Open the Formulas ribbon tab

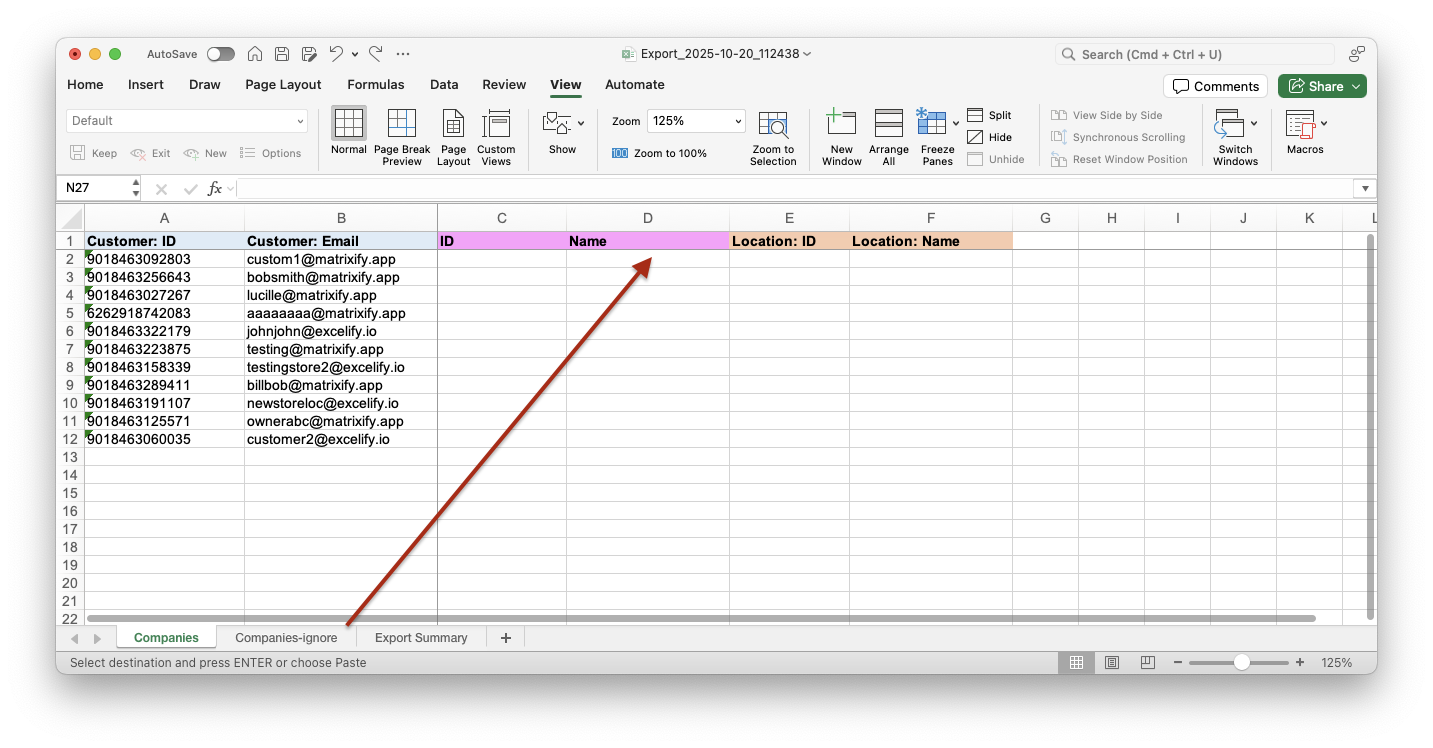click(x=376, y=85)
